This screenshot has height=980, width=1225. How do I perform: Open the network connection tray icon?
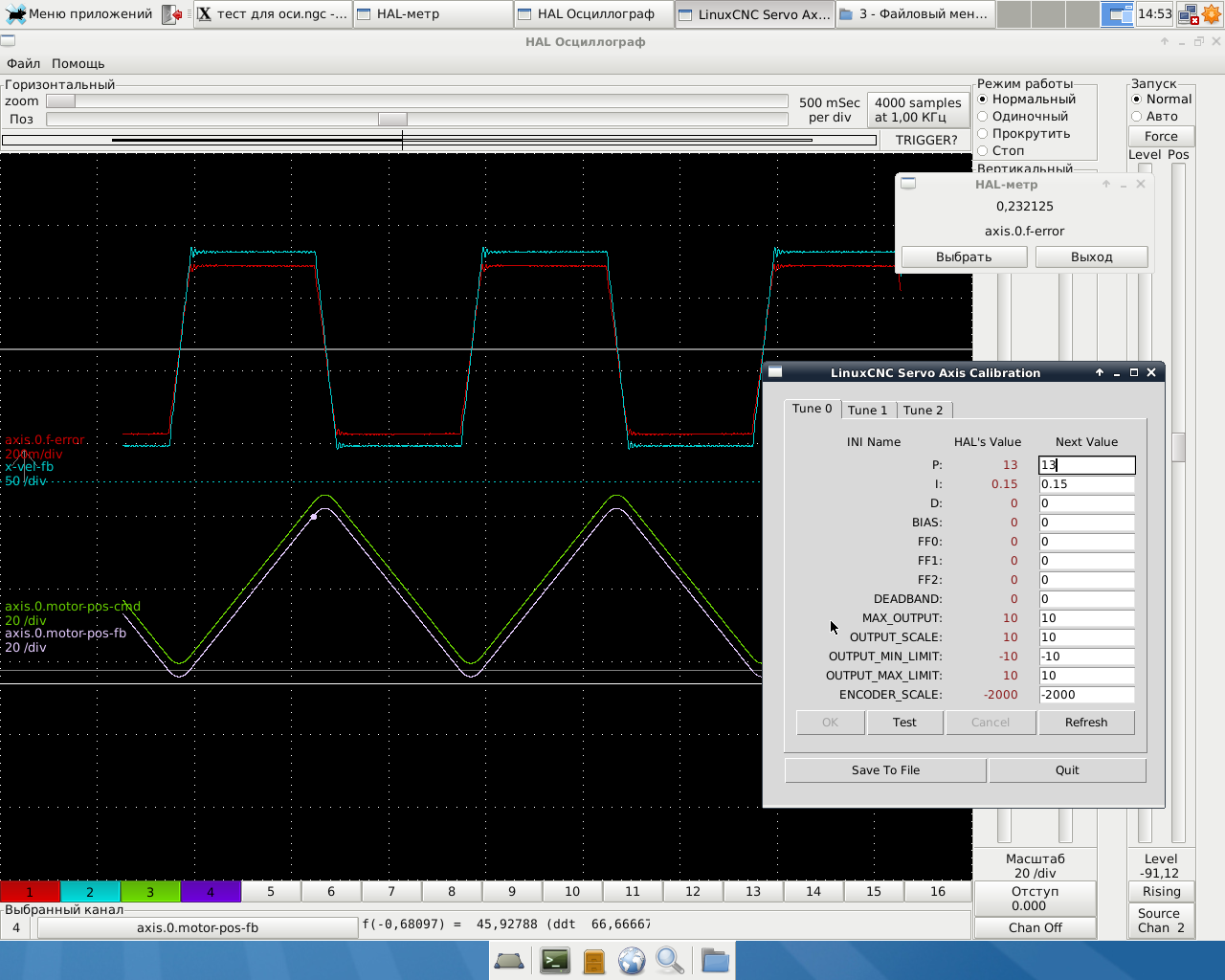[1189, 14]
